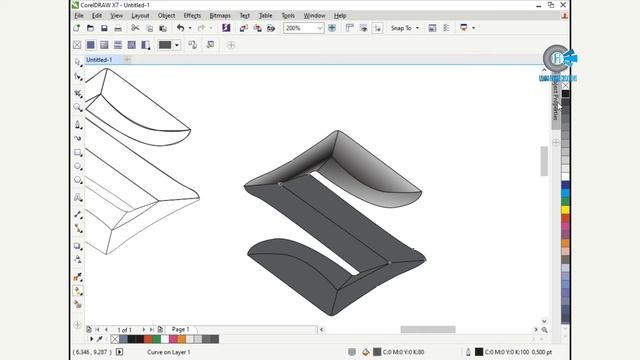Choose the No fill type
Viewport: 640px width, 360px height.
(77, 45)
